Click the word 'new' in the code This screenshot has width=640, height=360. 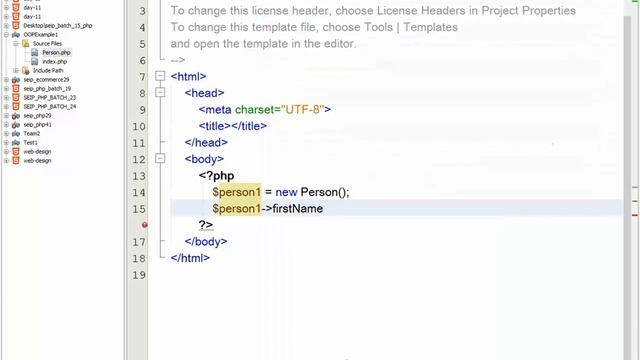pos(286,192)
